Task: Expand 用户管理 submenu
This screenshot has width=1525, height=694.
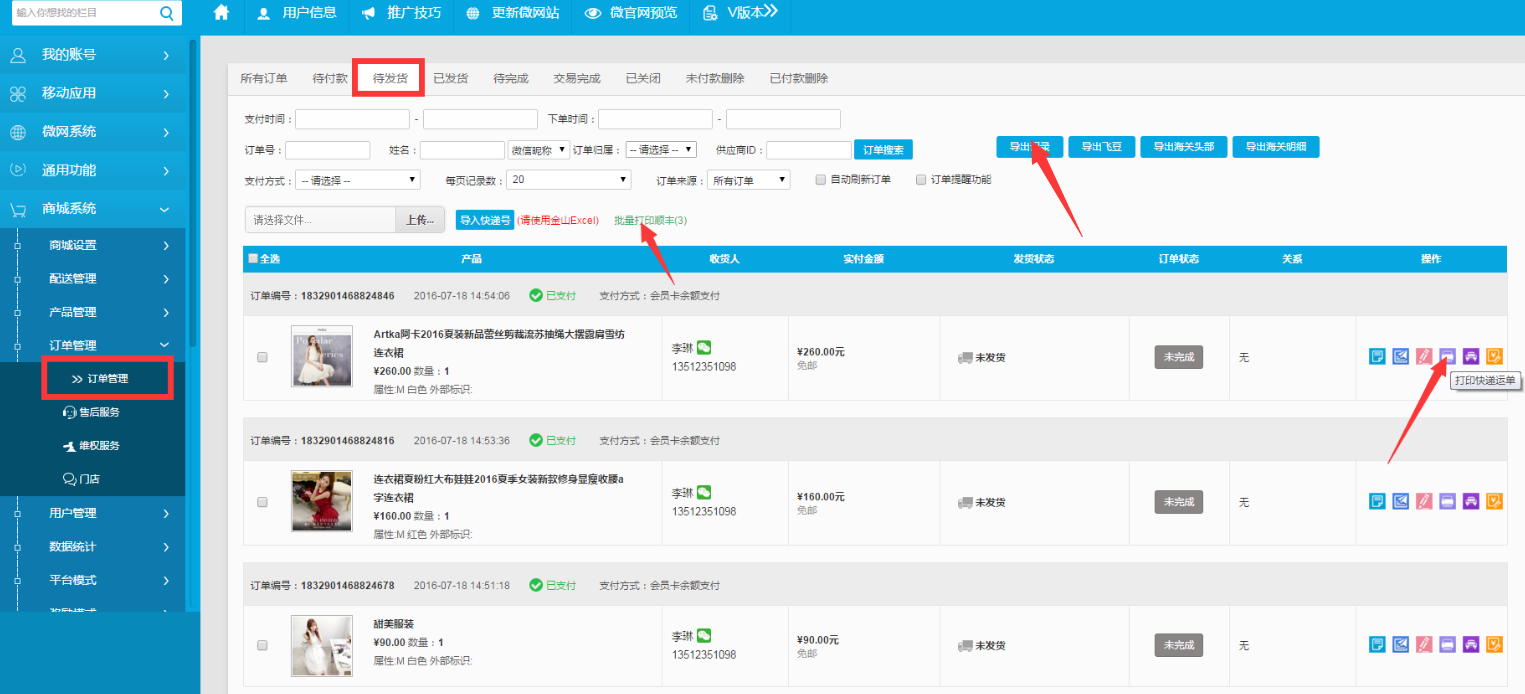Action: 93,513
